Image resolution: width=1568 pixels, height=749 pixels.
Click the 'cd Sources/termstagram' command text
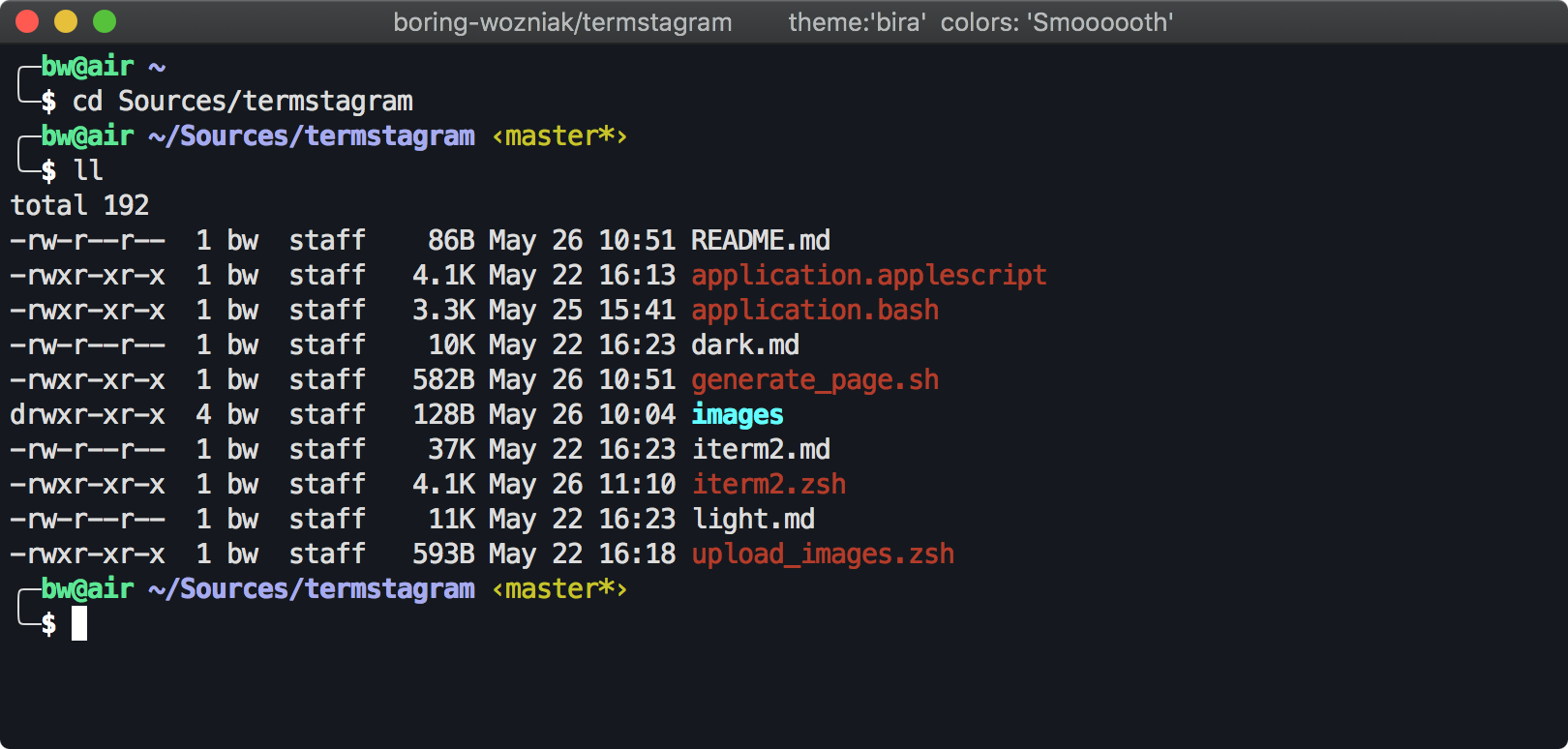[x=242, y=102]
